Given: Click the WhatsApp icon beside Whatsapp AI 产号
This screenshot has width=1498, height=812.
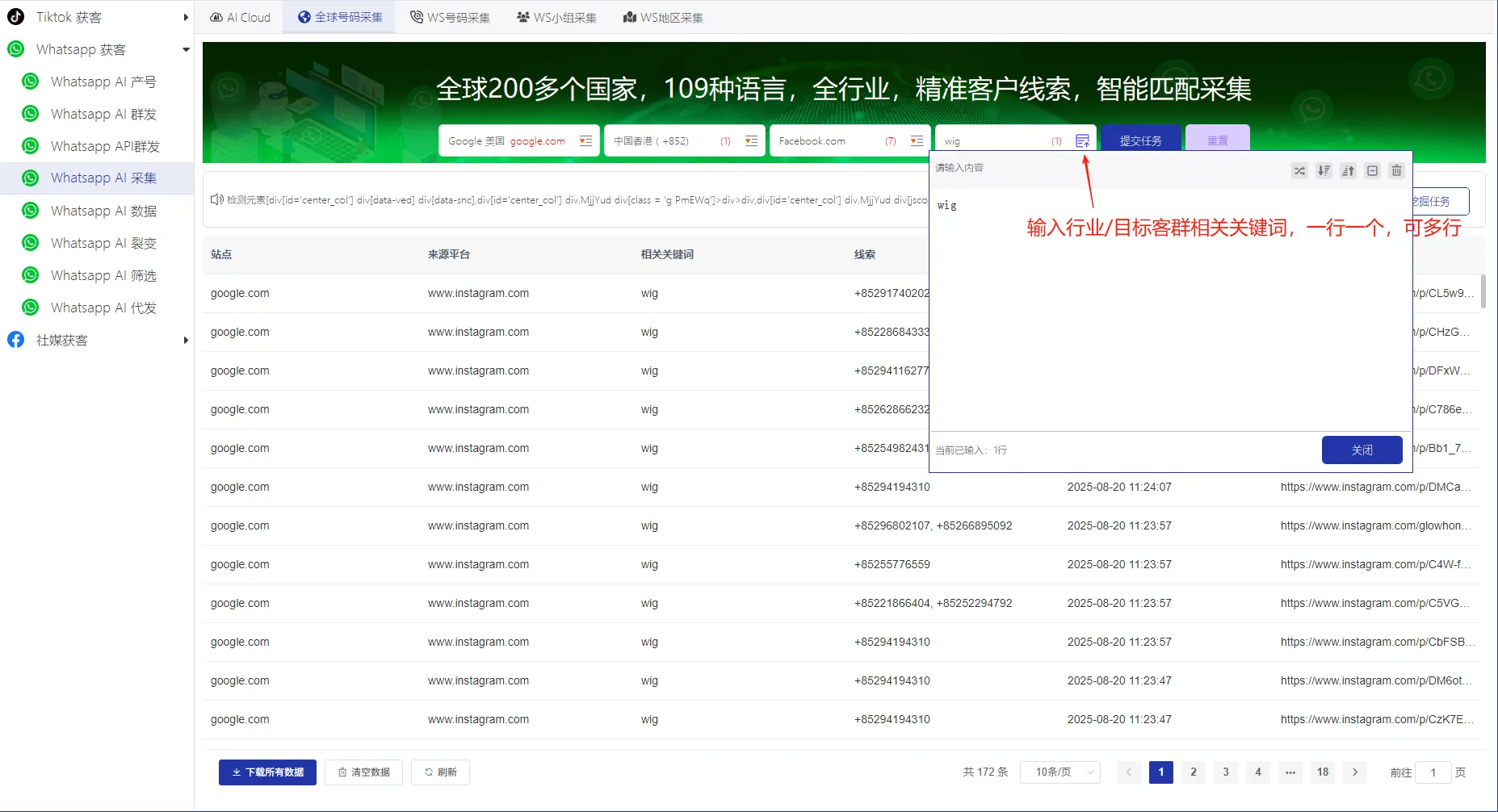Looking at the screenshot, I should (30, 81).
